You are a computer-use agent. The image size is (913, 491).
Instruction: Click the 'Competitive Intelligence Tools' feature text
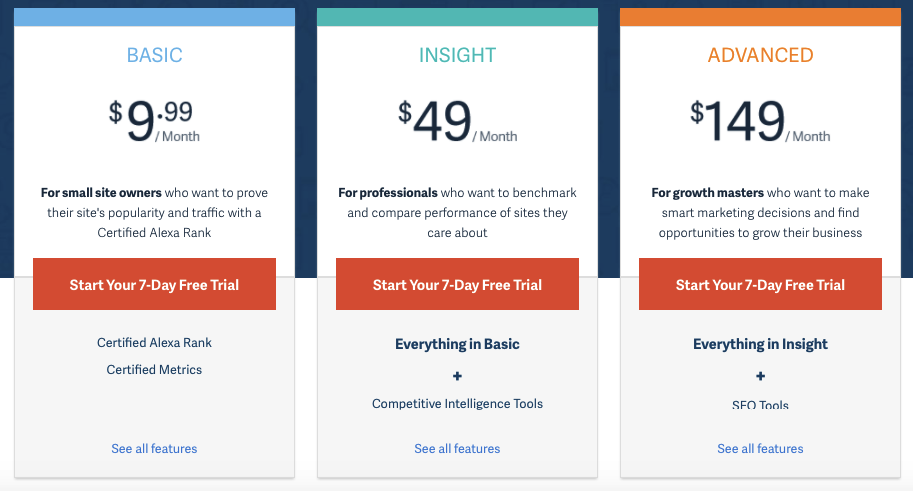tap(457, 404)
